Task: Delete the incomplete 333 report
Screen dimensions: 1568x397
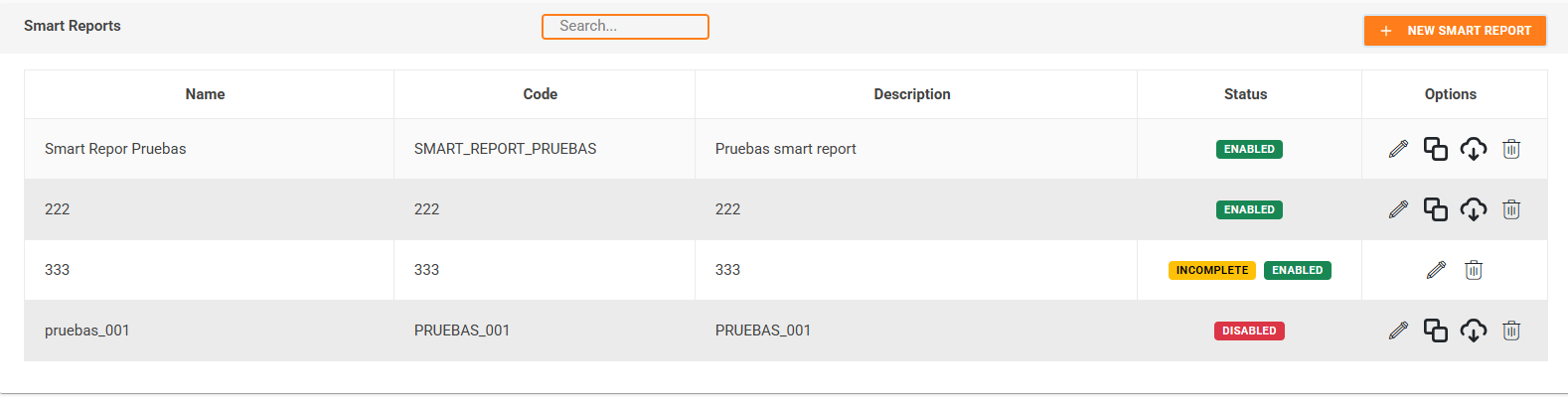Action: point(1474,270)
